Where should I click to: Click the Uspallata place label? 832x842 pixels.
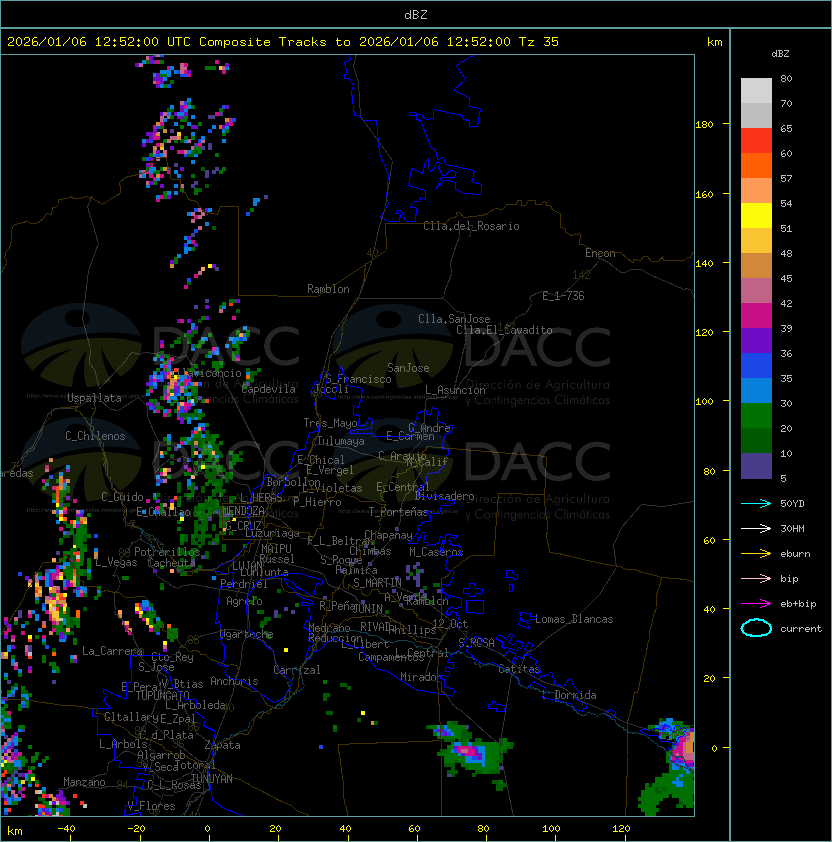(x=94, y=398)
